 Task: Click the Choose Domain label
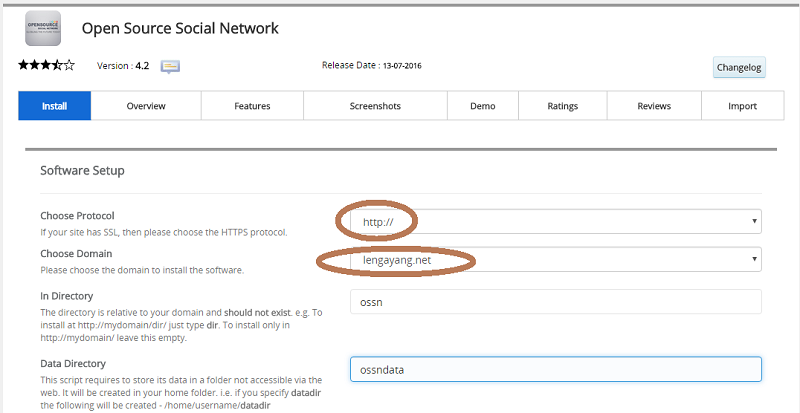point(76,253)
